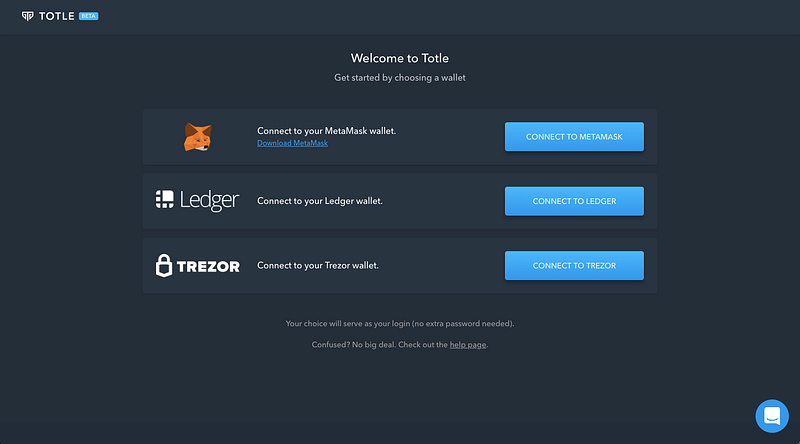Click 'Connect to your Ledger wallet' text
The width and height of the screenshot is (800, 444).
320,201
